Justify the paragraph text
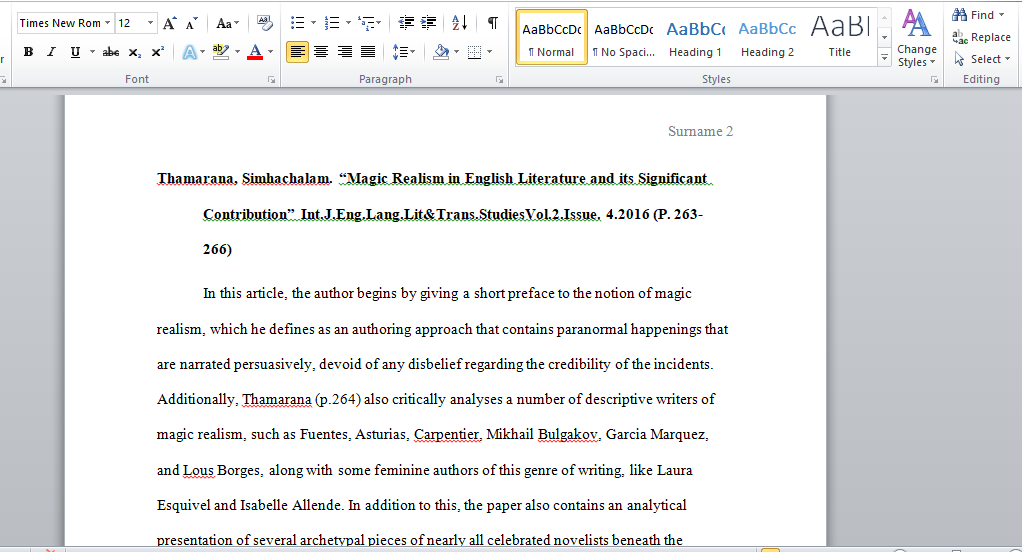 tap(368, 51)
